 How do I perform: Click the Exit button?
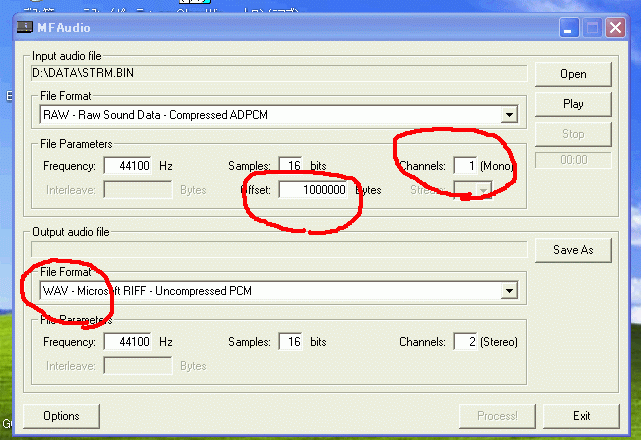[x=581, y=416]
